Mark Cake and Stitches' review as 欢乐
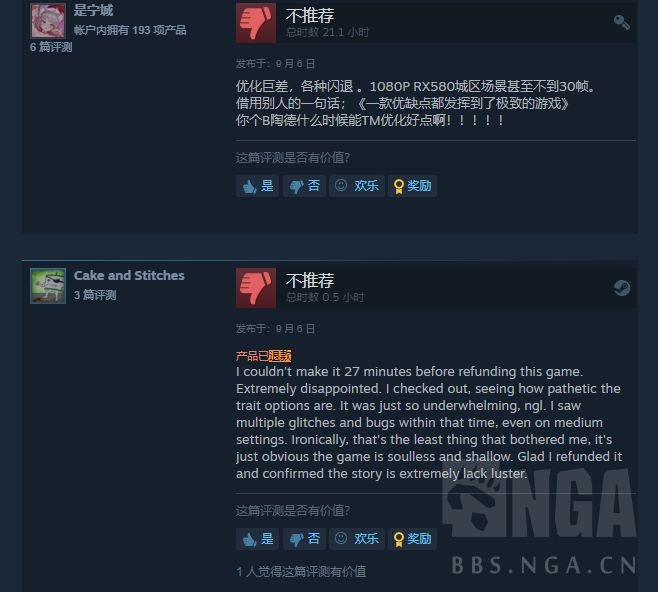The image size is (658, 592). 357,539
